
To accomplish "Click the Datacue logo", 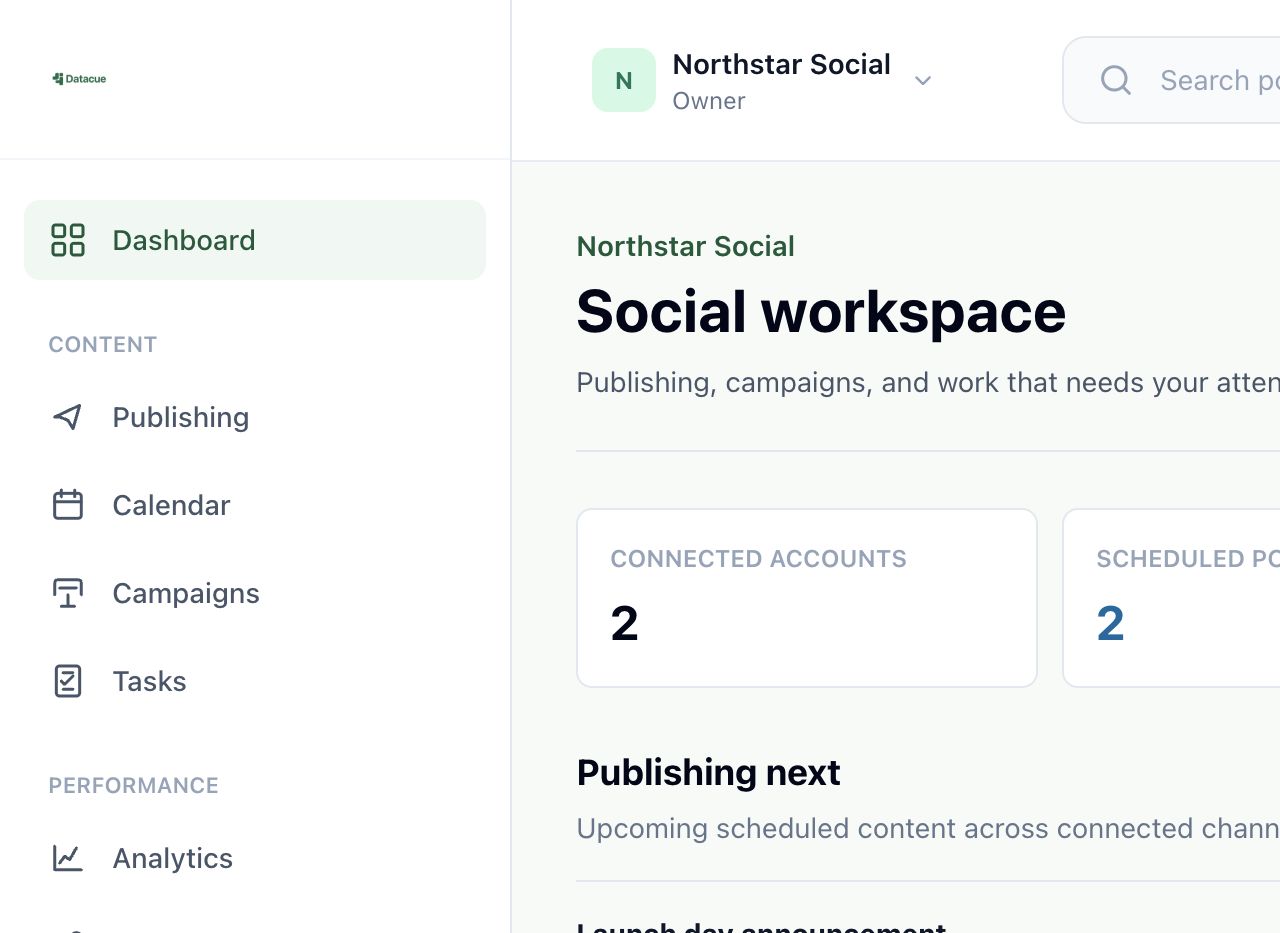I will [79, 79].
